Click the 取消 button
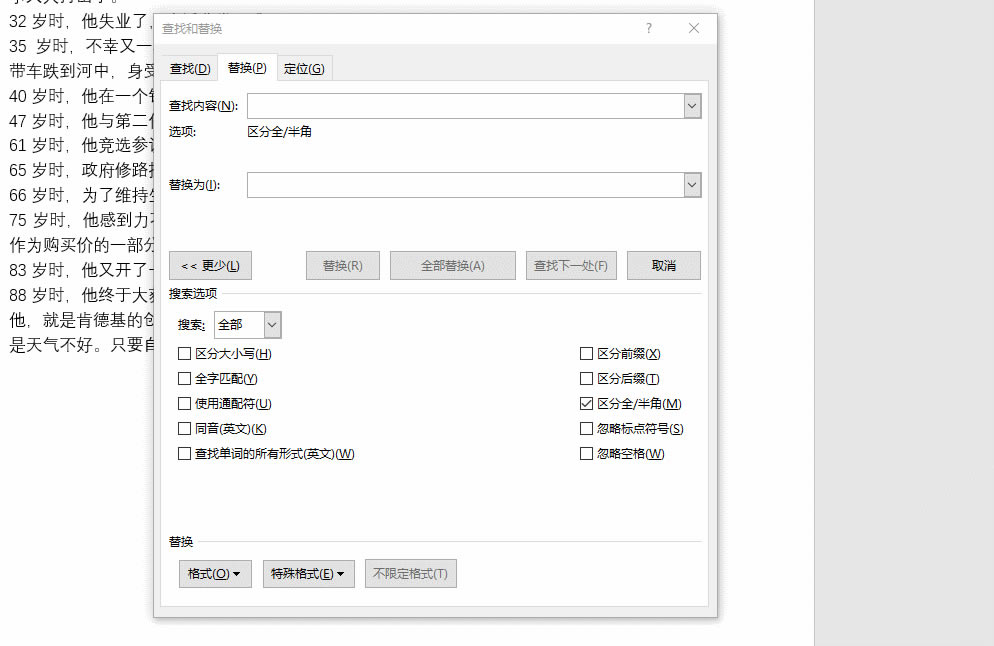The image size is (994, 646). click(x=664, y=266)
